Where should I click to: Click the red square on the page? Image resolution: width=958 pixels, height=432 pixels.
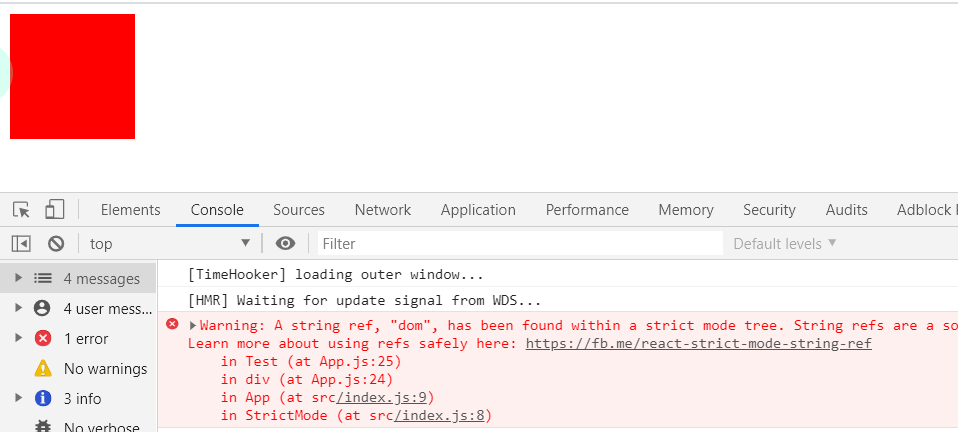tap(72, 76)
